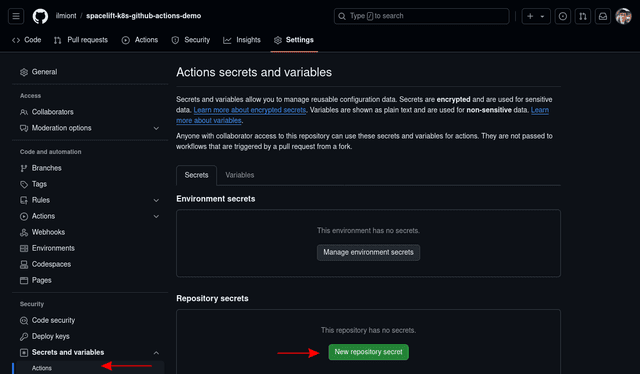Open the ilmiont owner link
Screen dimensions: 640x374
click(66, 16)
